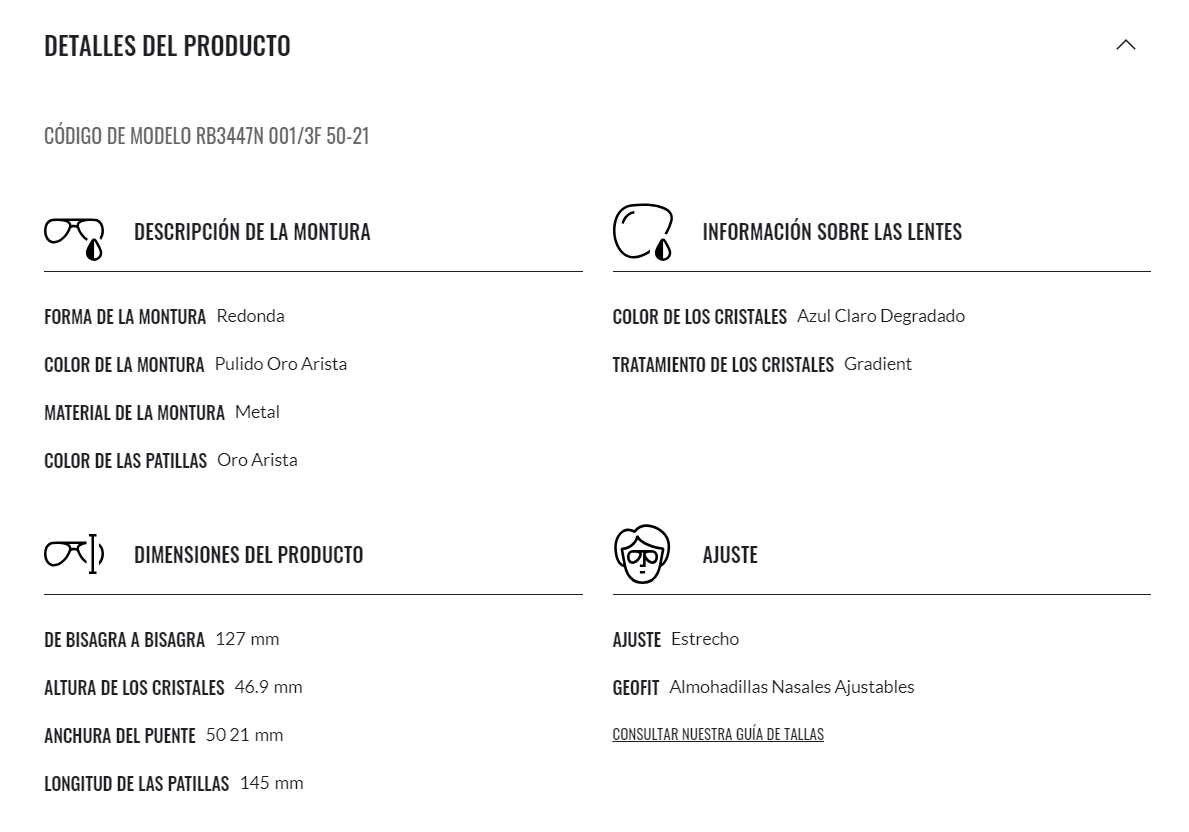This screenshot has width=1189, height=832.
Task: Collapse the Detalles del Producto section chevron
Action: [1125, 45]
